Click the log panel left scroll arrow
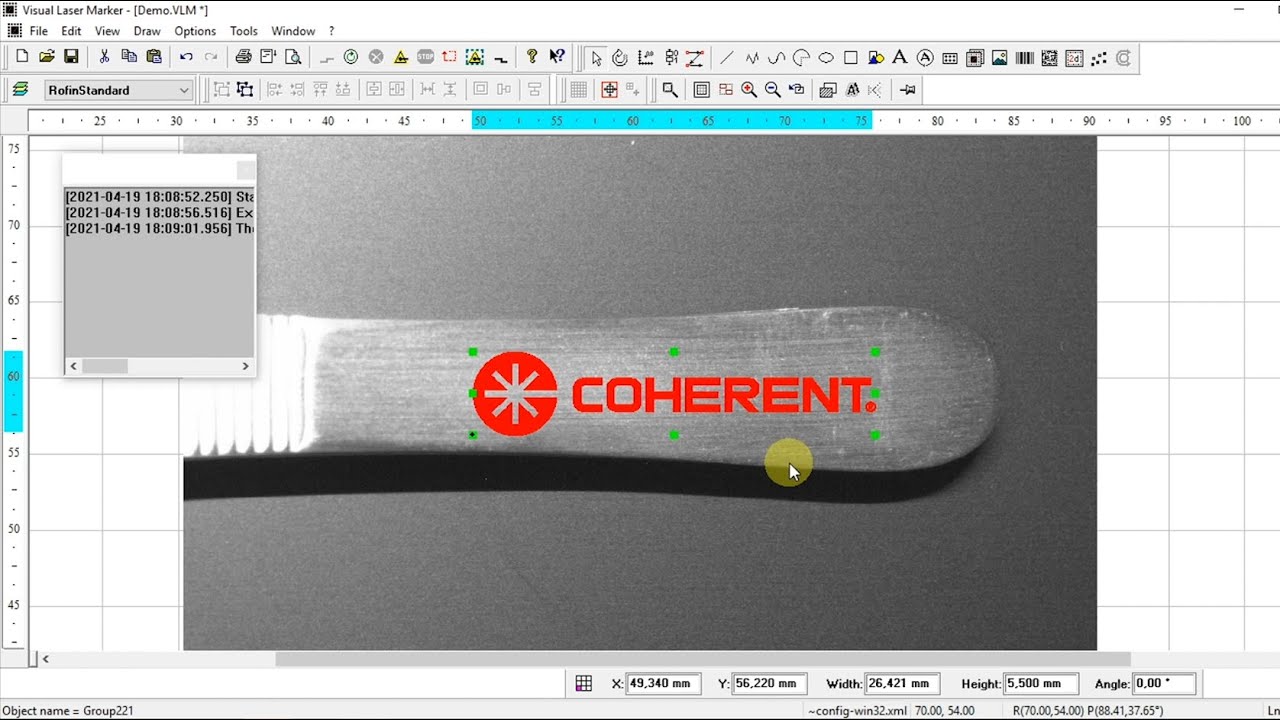1280x720 pixels. tap(73, 366)
